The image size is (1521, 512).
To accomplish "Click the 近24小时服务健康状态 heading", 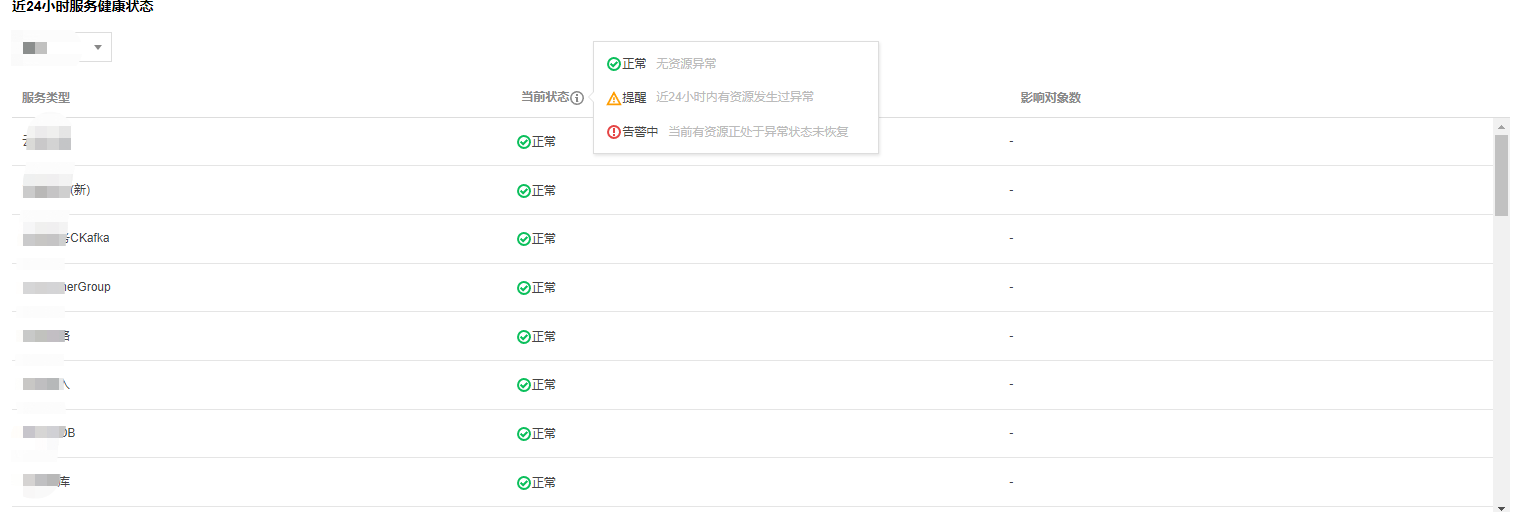I will [83, 7].
